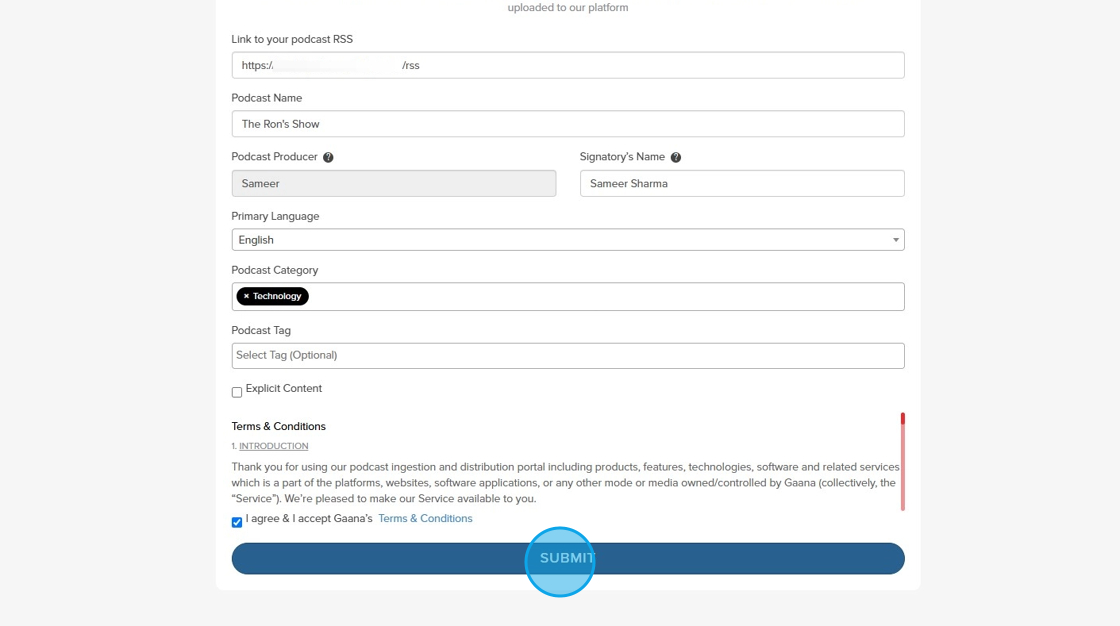Click the terms and conditions scrollbar

click(x=903, y=462)
